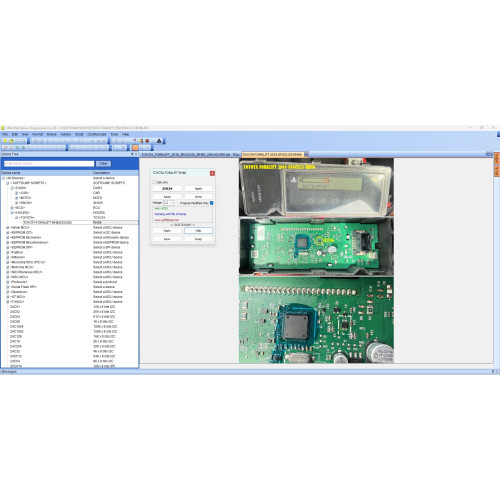Image resolution: width=500 pixels, height=500 pixels.
Task: Open the Tools menu
Action: click(x=114, y=134)
